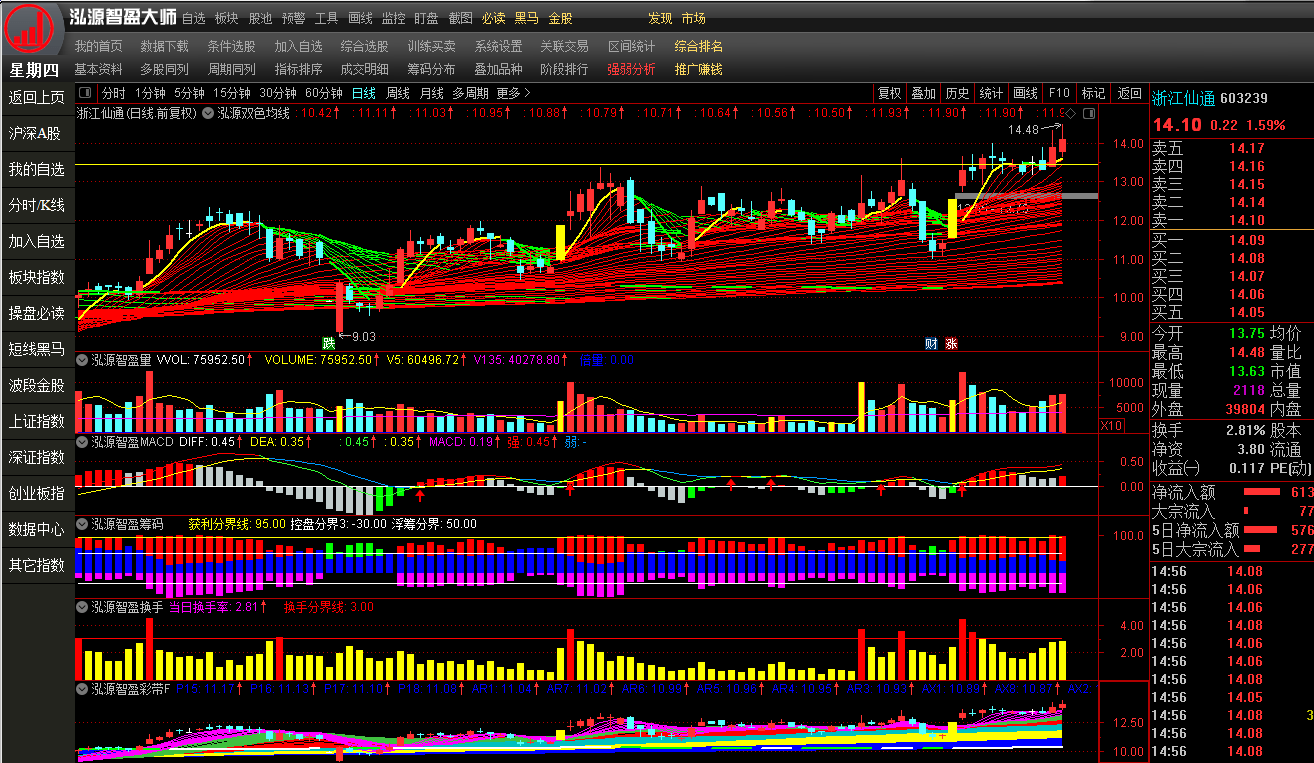Open the dropdown beside 泓源双色均线
The height and width of the screenshot is (763, 1314).
pyautogui.click(x=208, y=113)
